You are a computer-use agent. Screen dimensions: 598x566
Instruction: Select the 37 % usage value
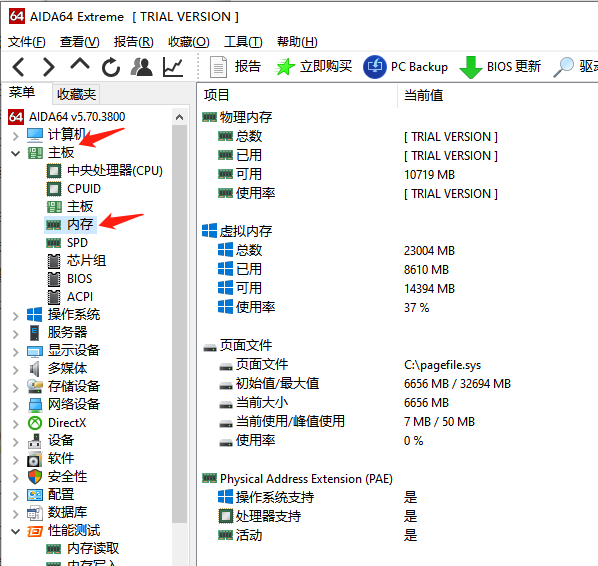[416, 308]
